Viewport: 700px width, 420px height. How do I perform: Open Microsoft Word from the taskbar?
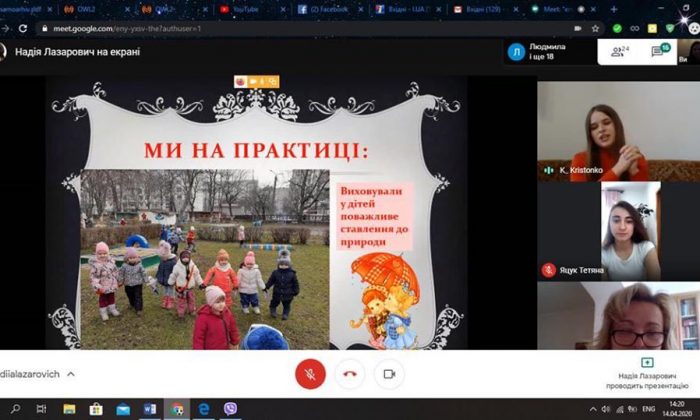pos(150,409)
